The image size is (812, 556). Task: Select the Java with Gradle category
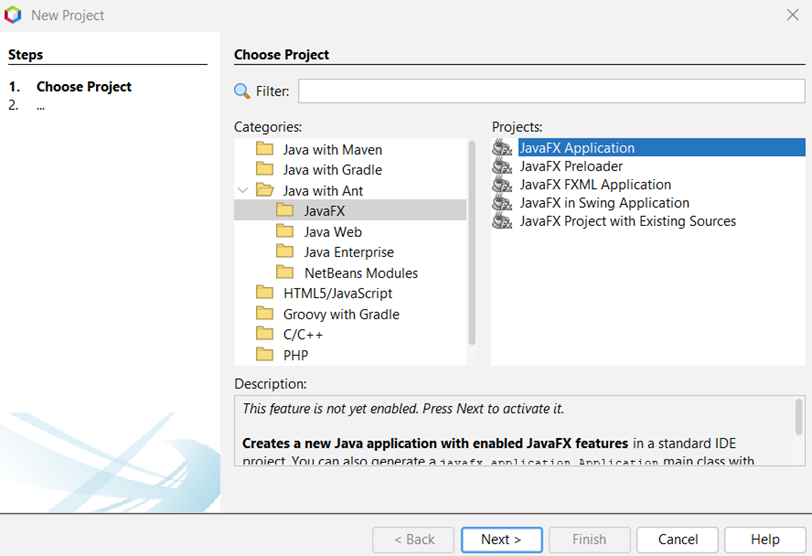coord(332,170)
